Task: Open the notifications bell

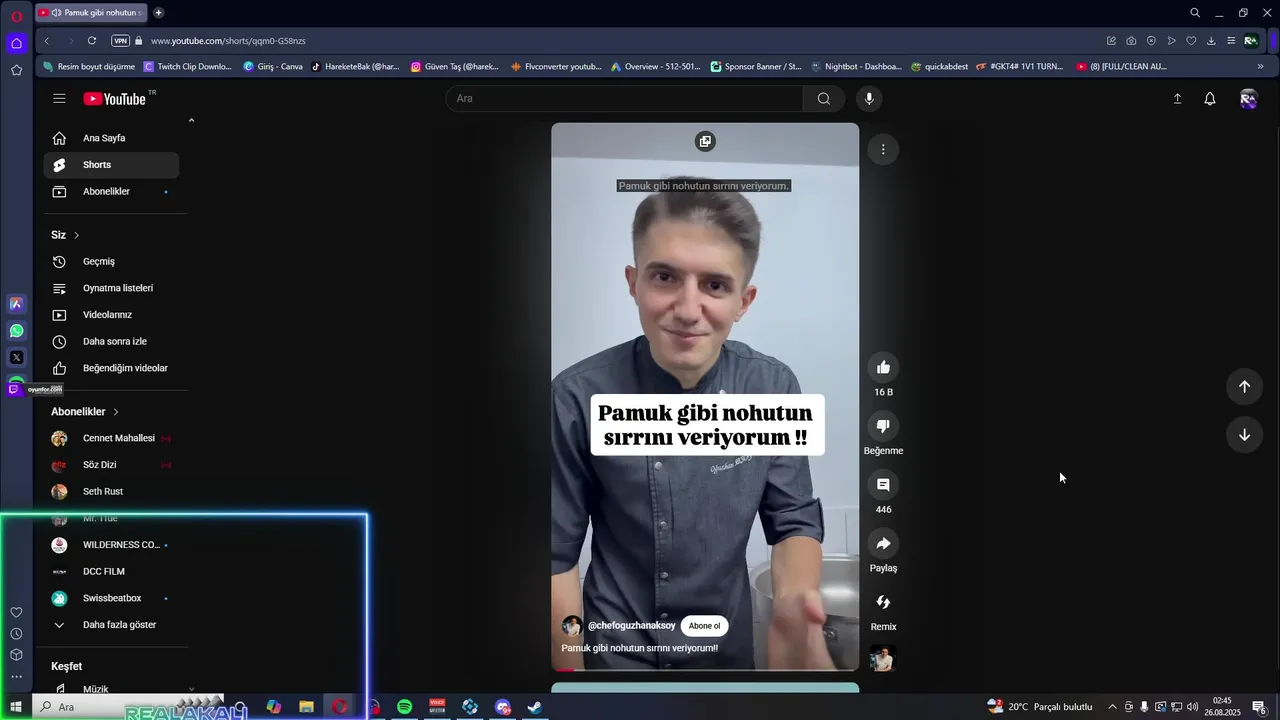Action: [x=1210, y=98]
